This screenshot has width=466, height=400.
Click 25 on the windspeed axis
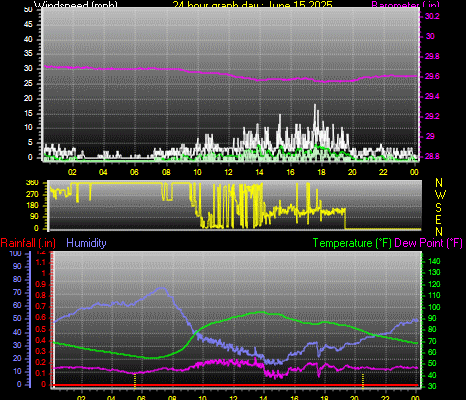click(28, 83)
